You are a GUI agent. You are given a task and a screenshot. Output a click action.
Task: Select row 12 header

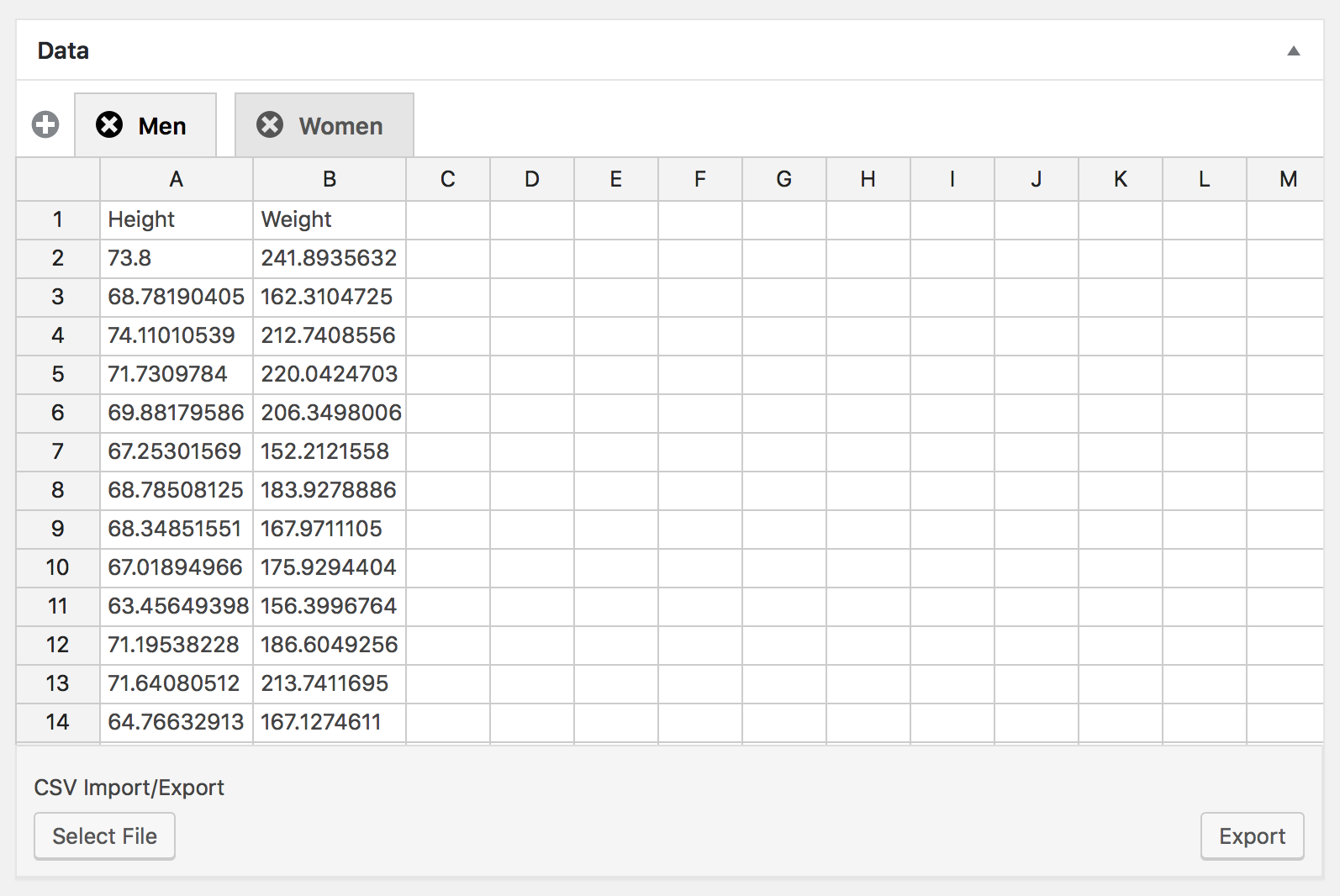click(x=58, y=646)
